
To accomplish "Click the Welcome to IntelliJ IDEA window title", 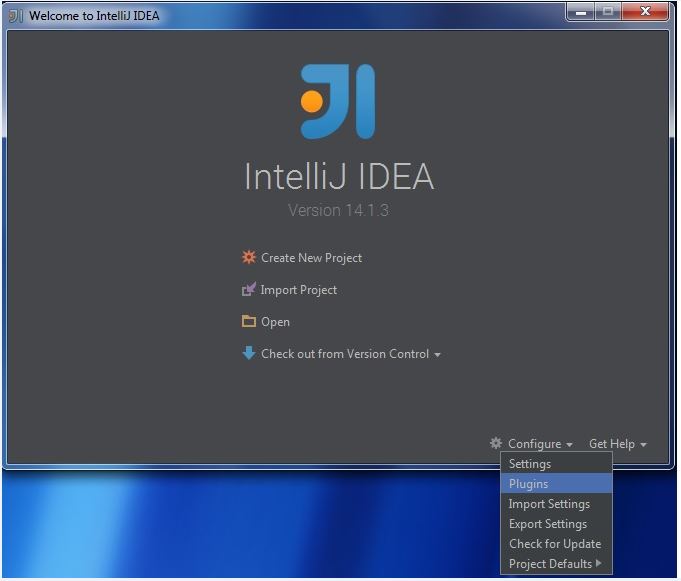I will click(94, 16).
